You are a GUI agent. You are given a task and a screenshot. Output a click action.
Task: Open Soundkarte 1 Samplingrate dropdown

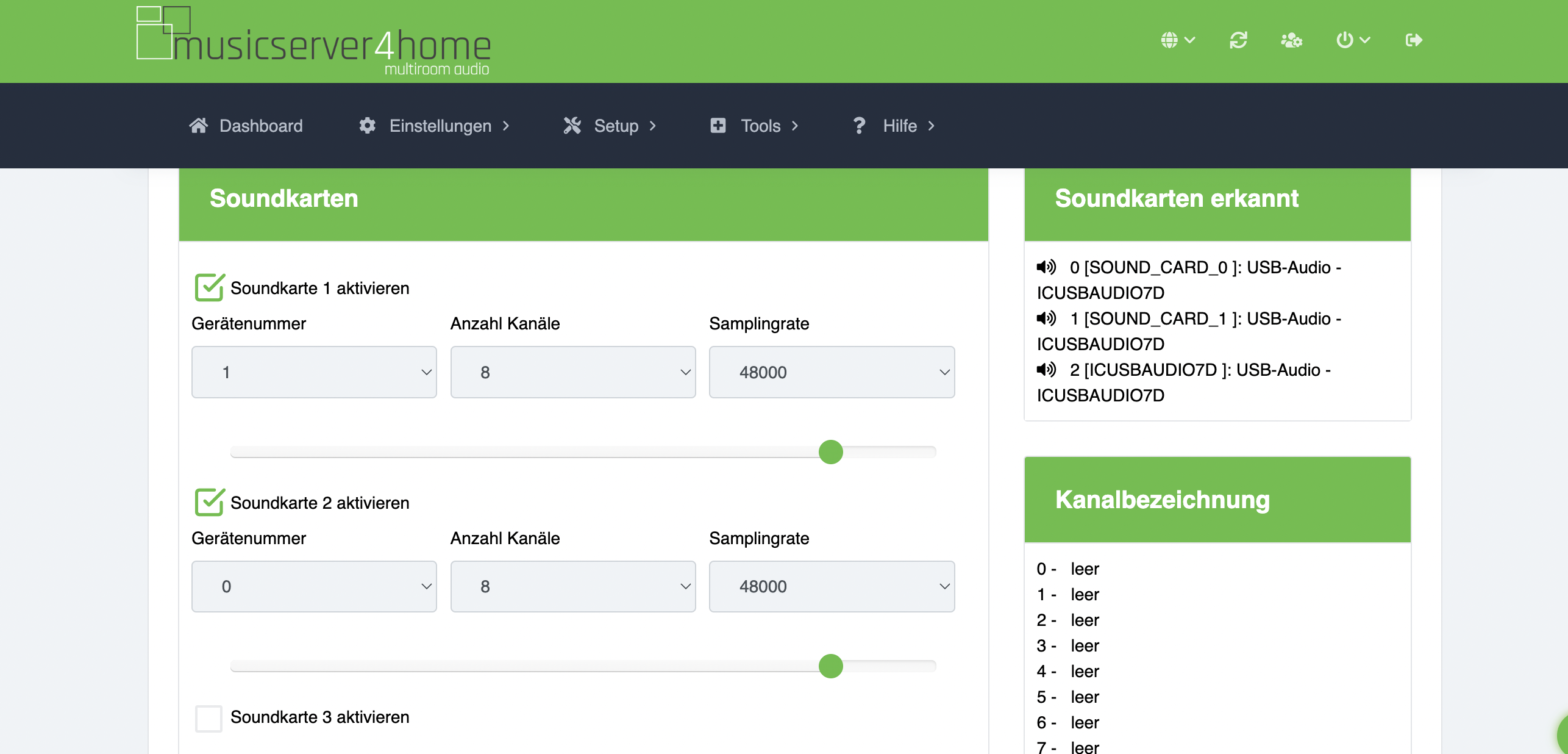(x=832, y=372)
